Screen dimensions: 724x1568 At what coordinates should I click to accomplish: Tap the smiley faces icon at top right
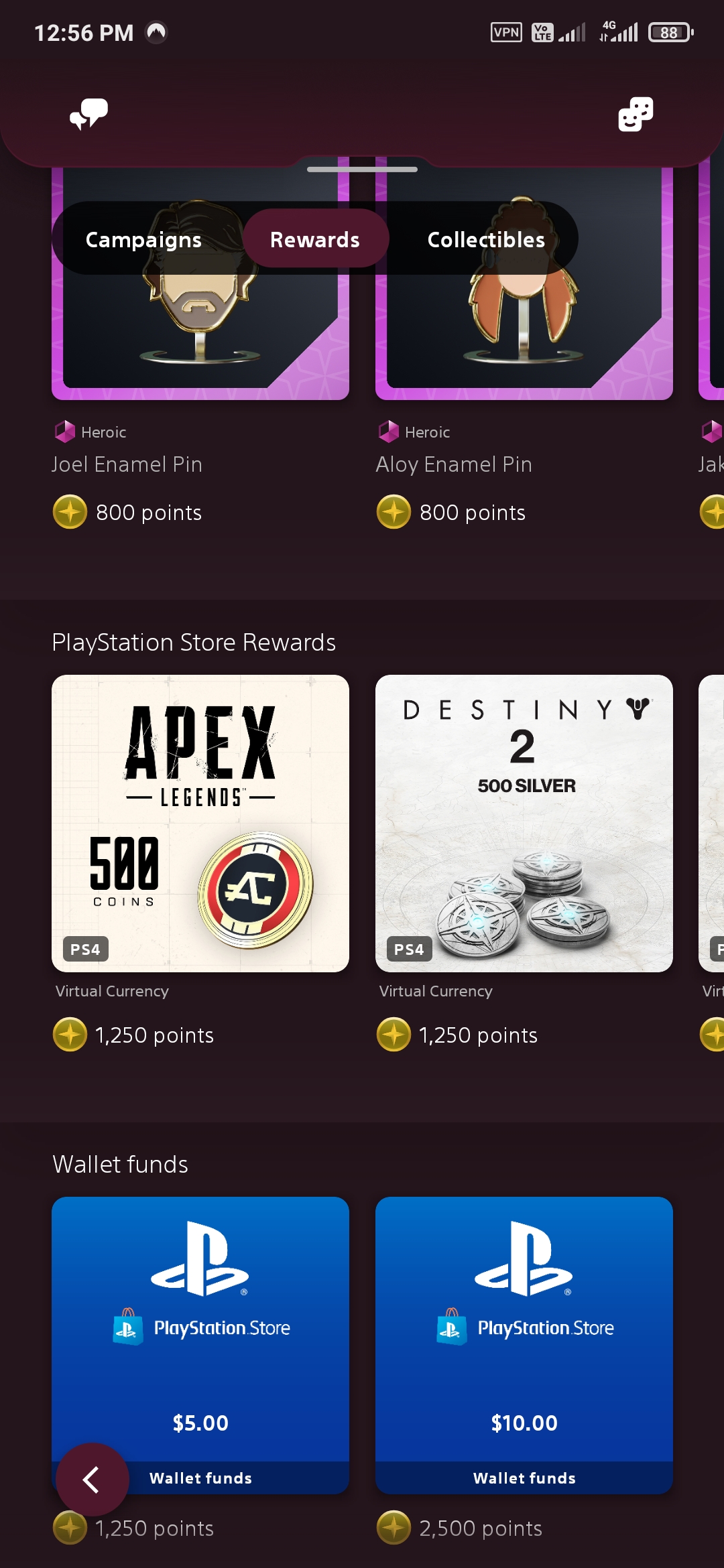(635, 114)
